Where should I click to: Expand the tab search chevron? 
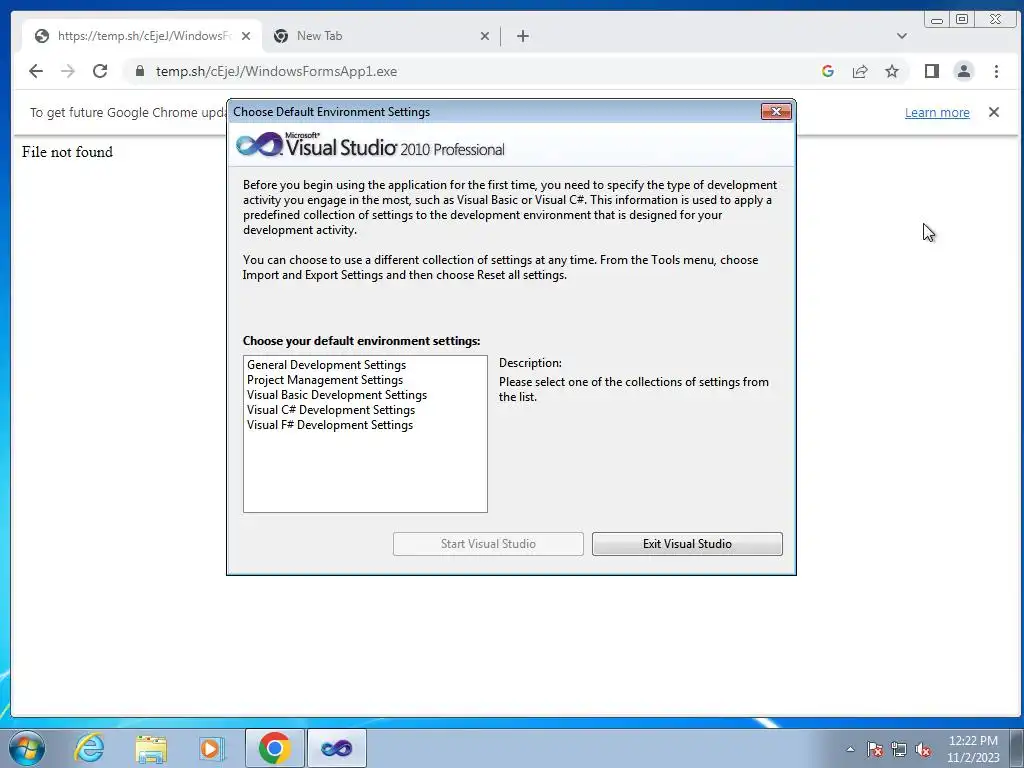(902, 36)
